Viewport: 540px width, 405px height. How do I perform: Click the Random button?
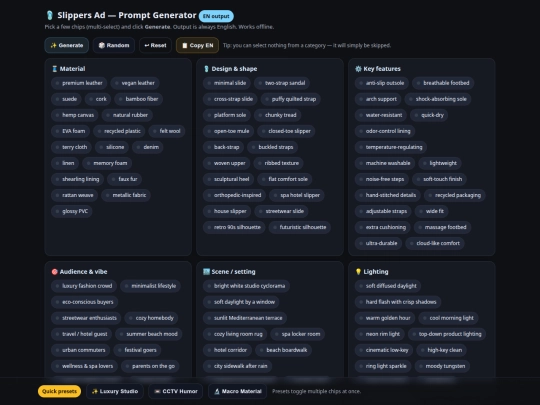click(114, 45)
